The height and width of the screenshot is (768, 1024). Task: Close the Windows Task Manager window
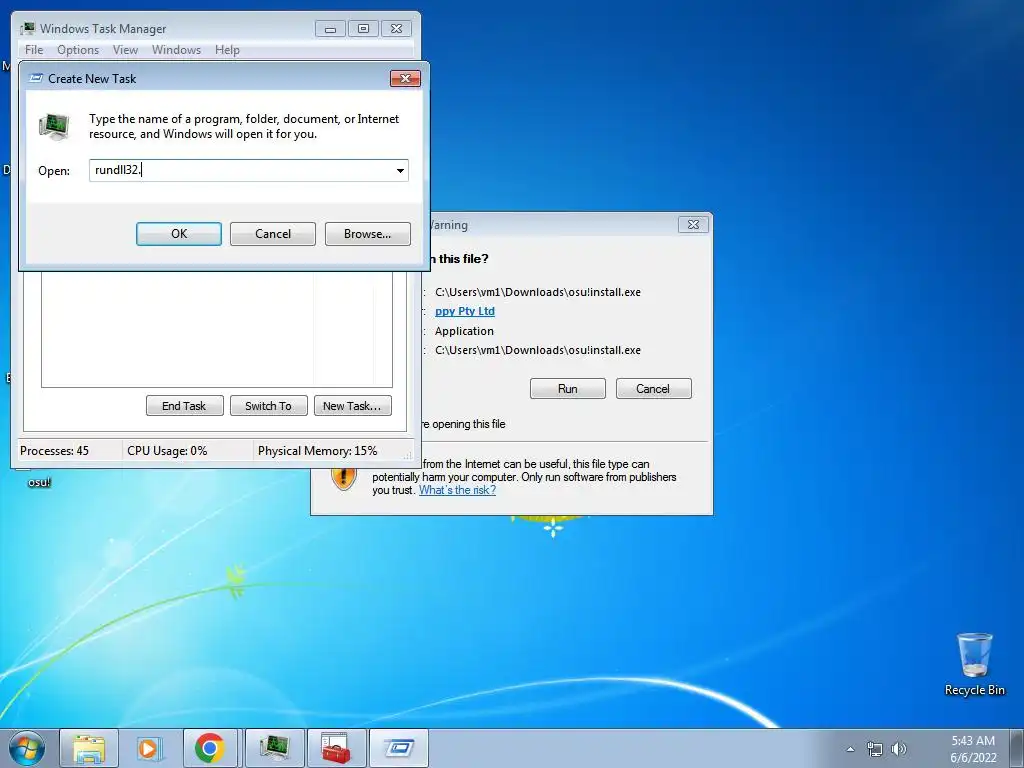pos(396,29)
